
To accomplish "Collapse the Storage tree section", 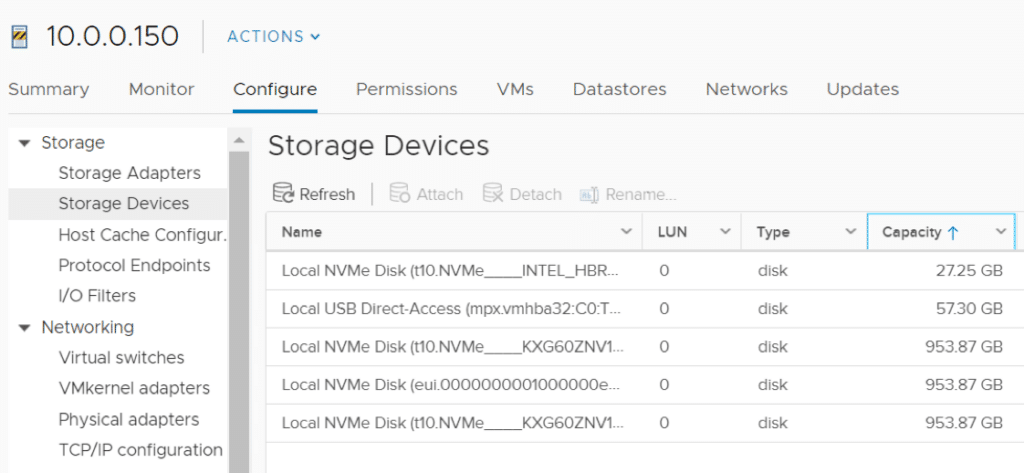I will pyautogui.click(x=25, y=143).
